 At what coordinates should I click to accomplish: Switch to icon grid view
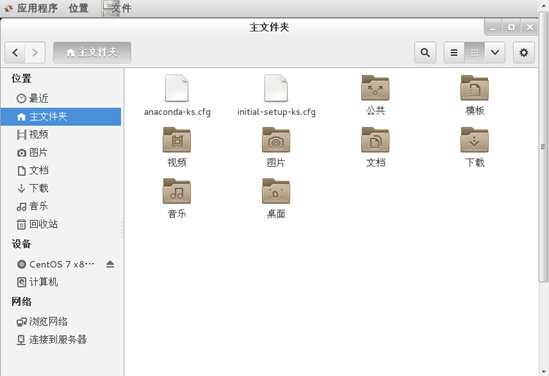[474, 53]
